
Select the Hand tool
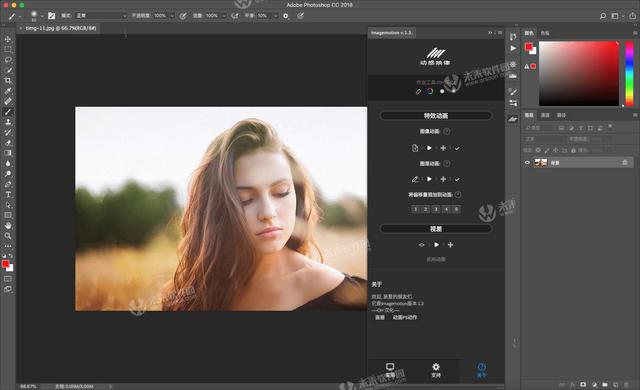click(8, 226)
